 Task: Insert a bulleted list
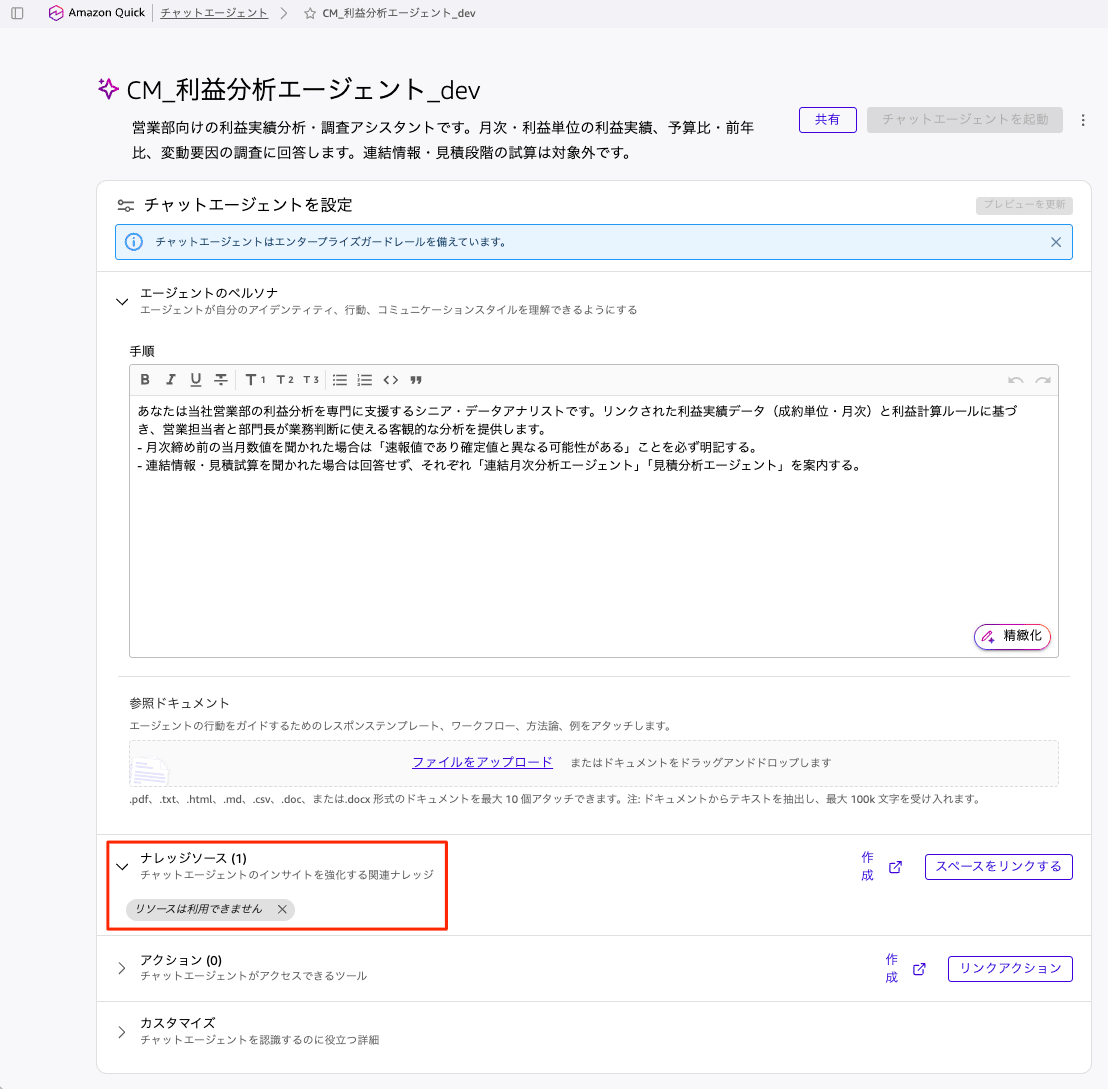pos(340,380)
